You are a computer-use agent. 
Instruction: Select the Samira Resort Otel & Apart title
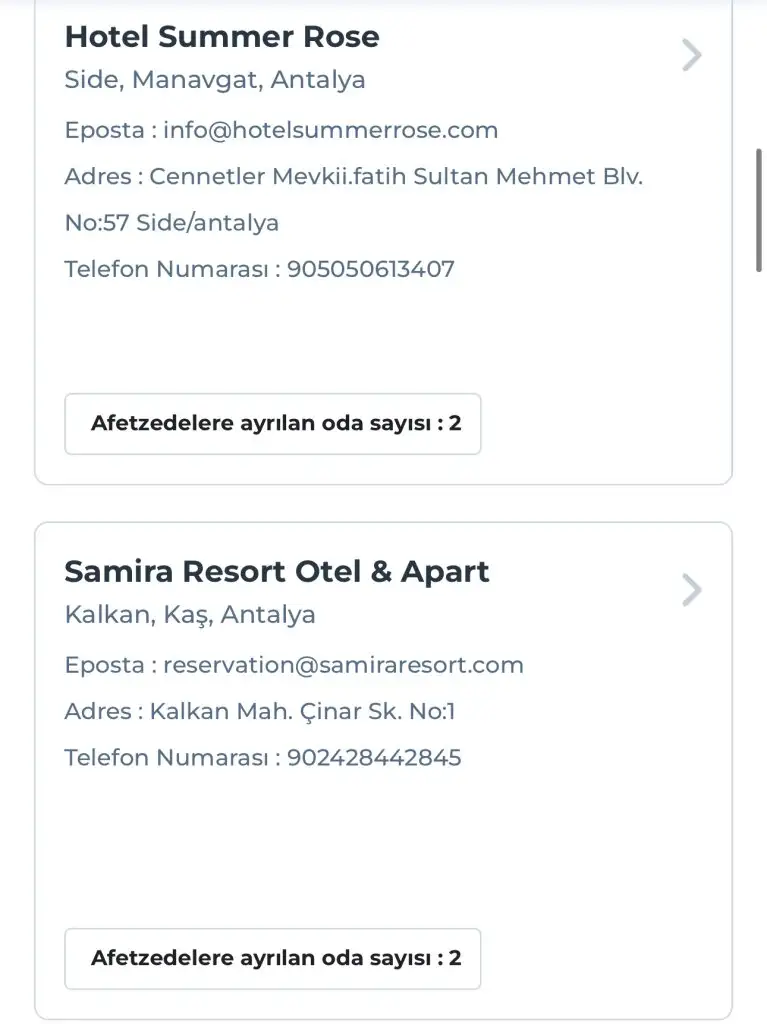pyautogui.click(x=277, y=572)
